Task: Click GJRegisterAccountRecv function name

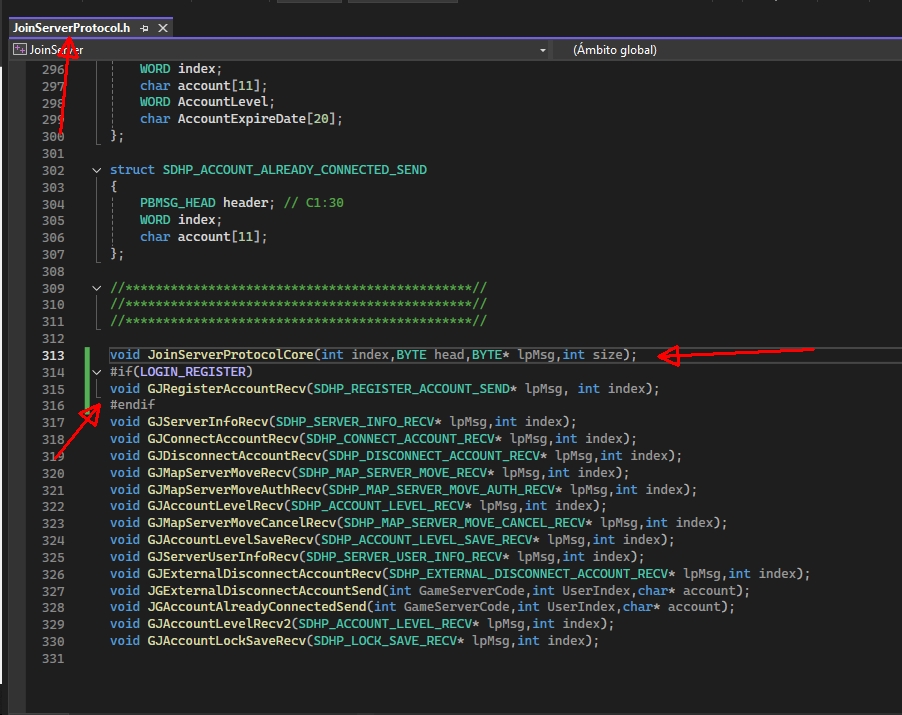Action: pos(227,389)
